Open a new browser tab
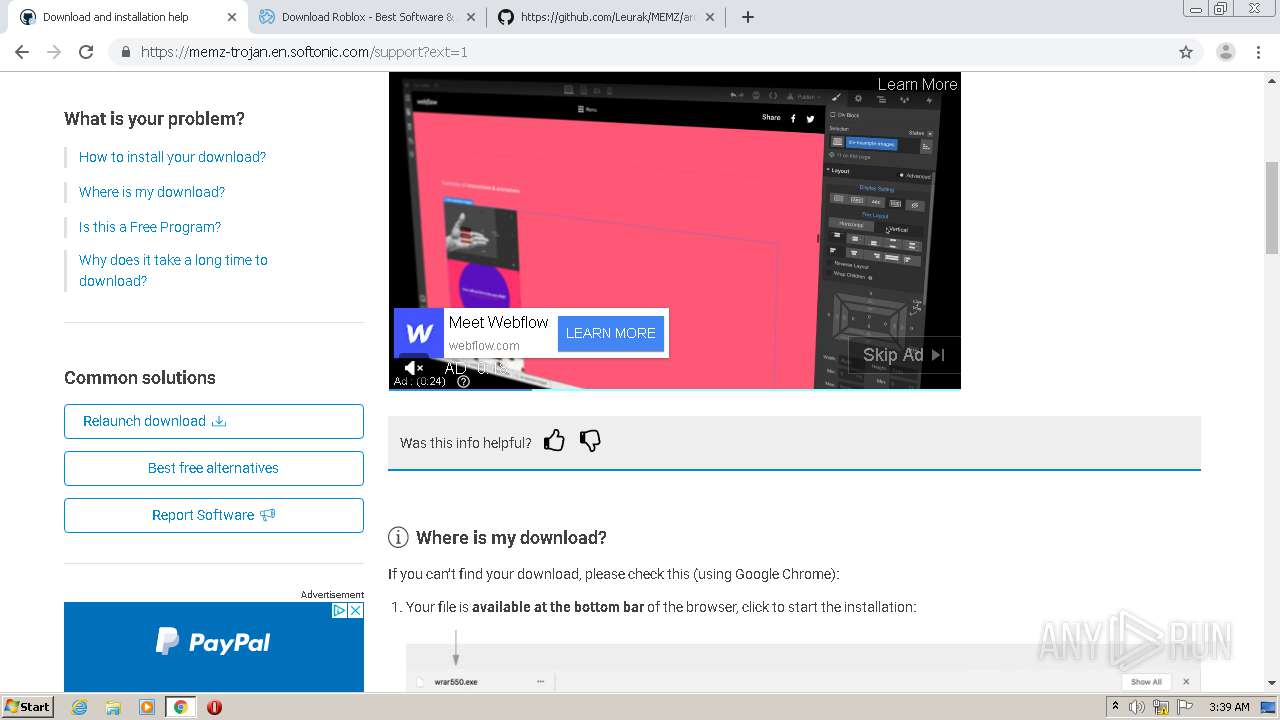Screen dimensions: 1280x720 (747, 17)
